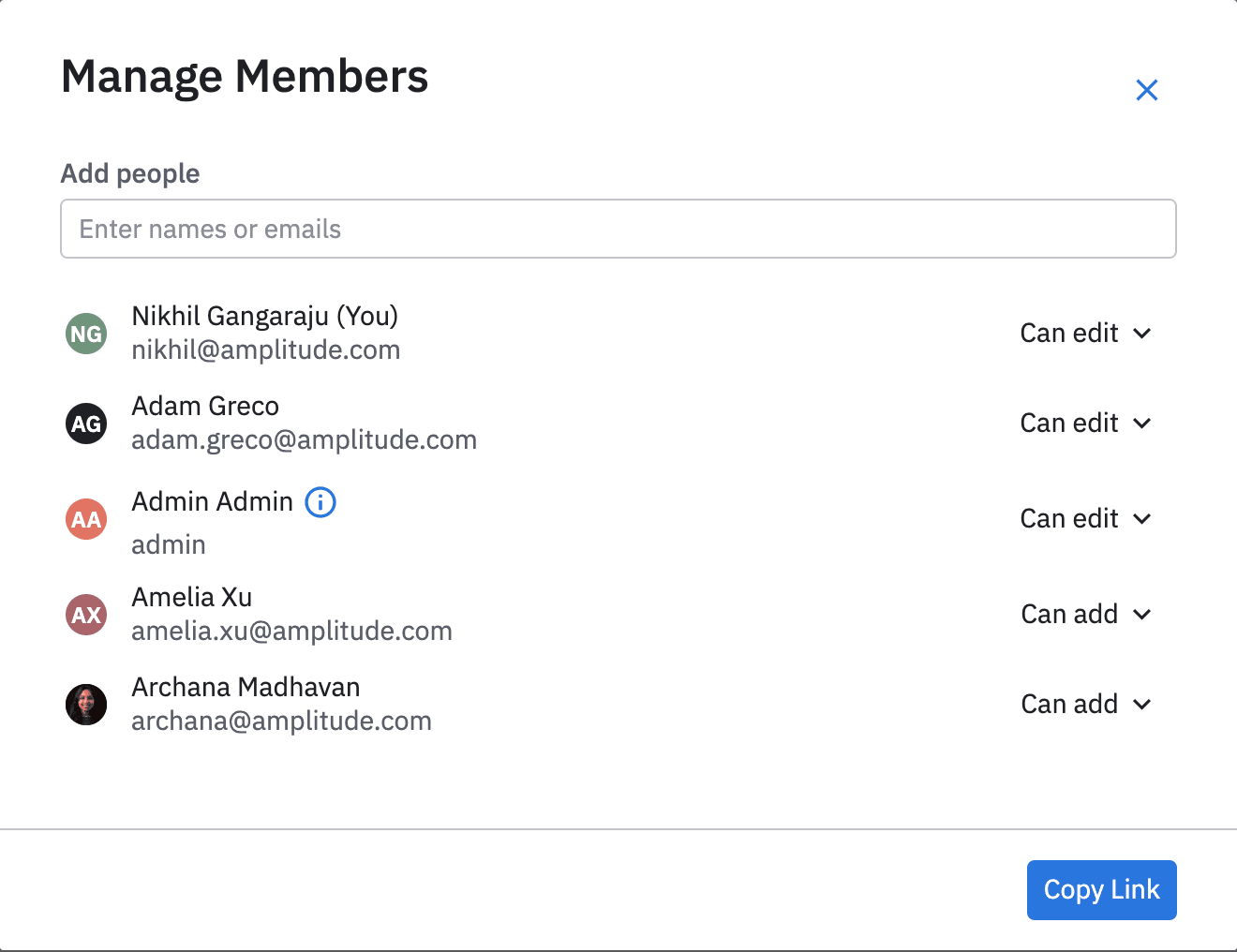This screenshot has width=1237, height=952.
Task: Open the info tooltip beside Admin Admin
Action: 320,502
